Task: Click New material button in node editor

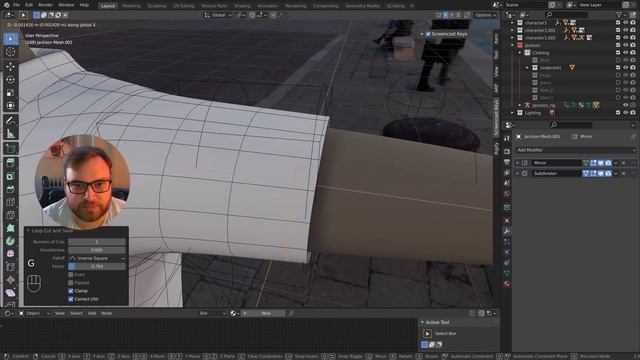Action: 266,313
